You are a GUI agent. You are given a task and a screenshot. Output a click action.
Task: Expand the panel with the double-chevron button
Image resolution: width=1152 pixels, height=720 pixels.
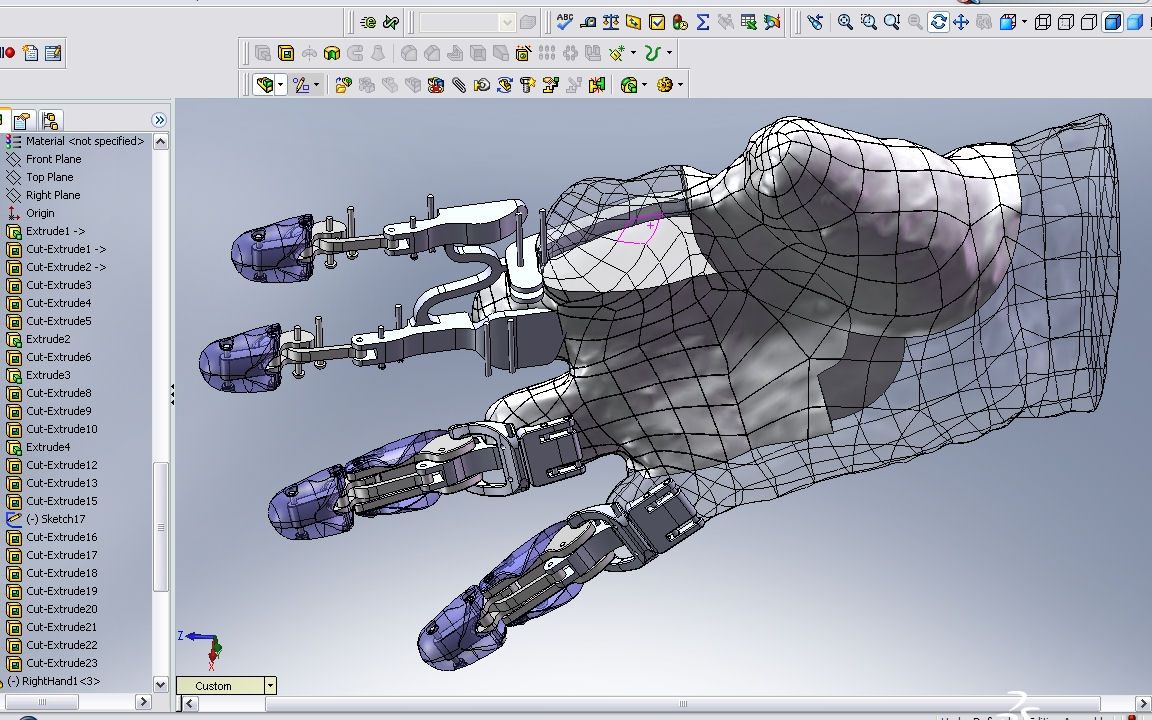coord(159,120)
